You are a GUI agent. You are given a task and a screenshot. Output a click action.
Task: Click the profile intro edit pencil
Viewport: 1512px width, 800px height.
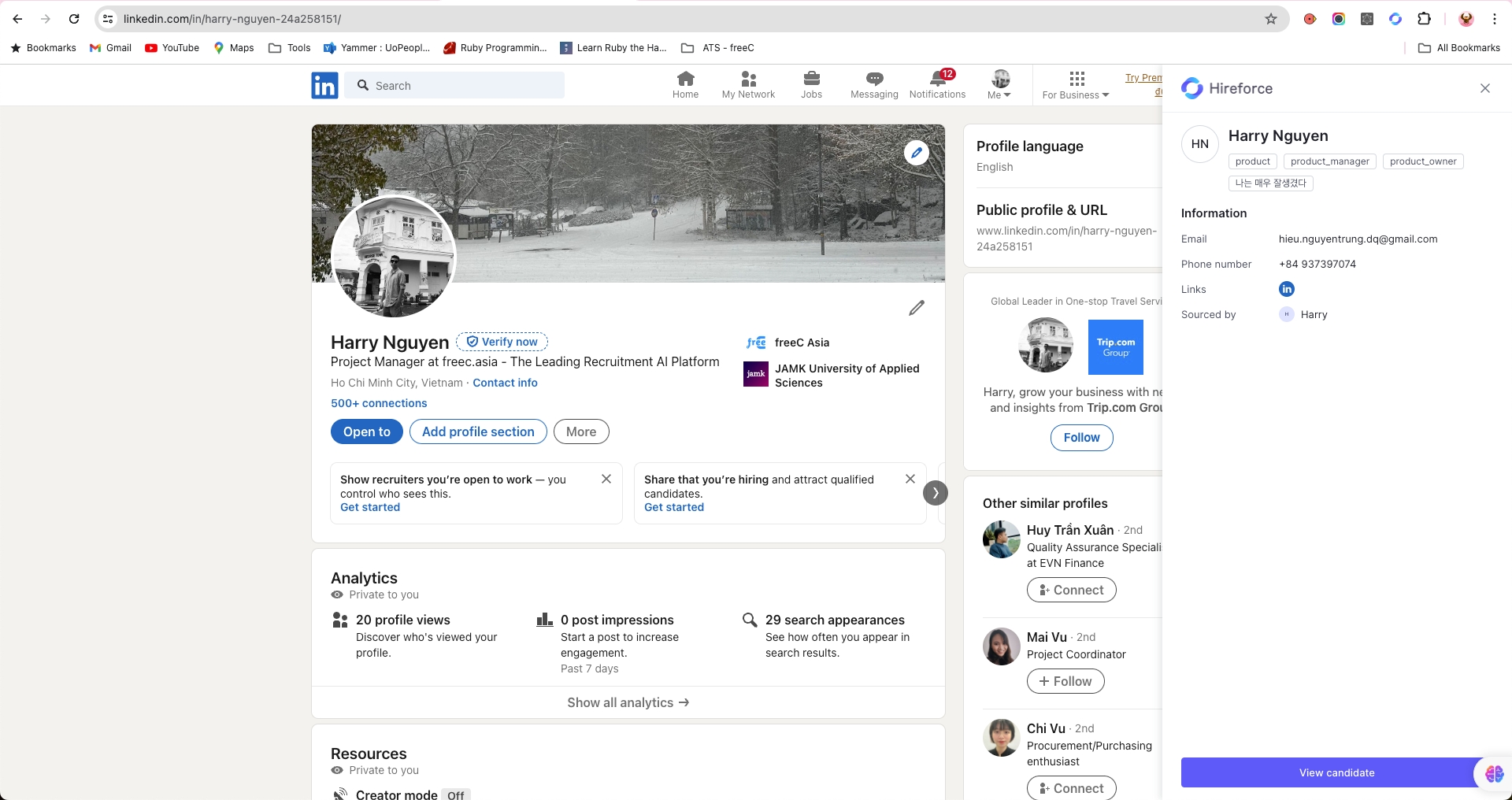(916, 308)
